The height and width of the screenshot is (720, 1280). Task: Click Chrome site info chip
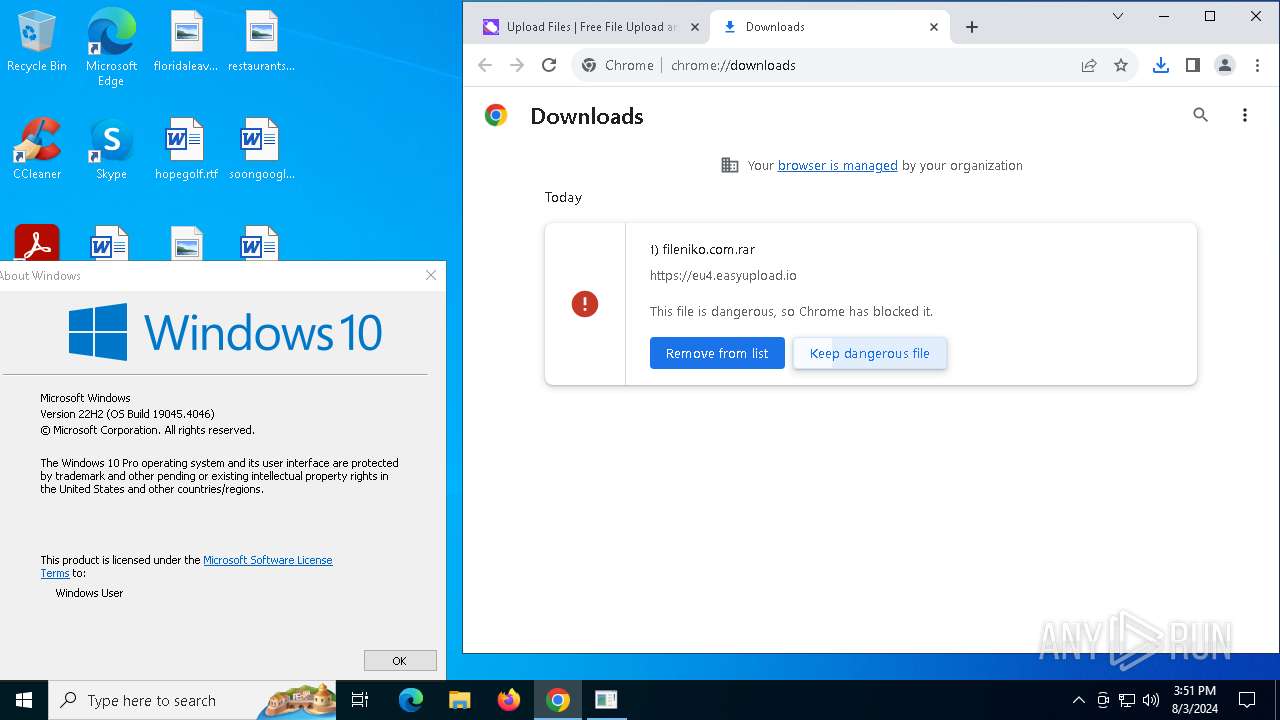click(618, 65)
